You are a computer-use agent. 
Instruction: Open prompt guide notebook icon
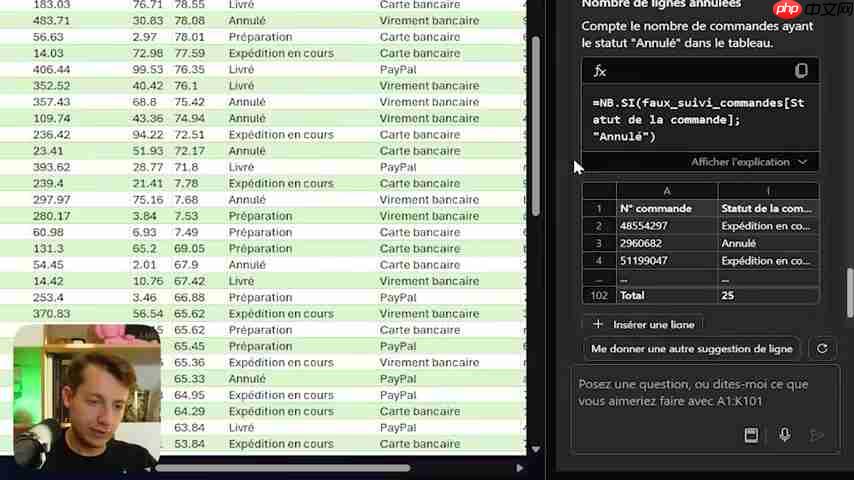751,435
